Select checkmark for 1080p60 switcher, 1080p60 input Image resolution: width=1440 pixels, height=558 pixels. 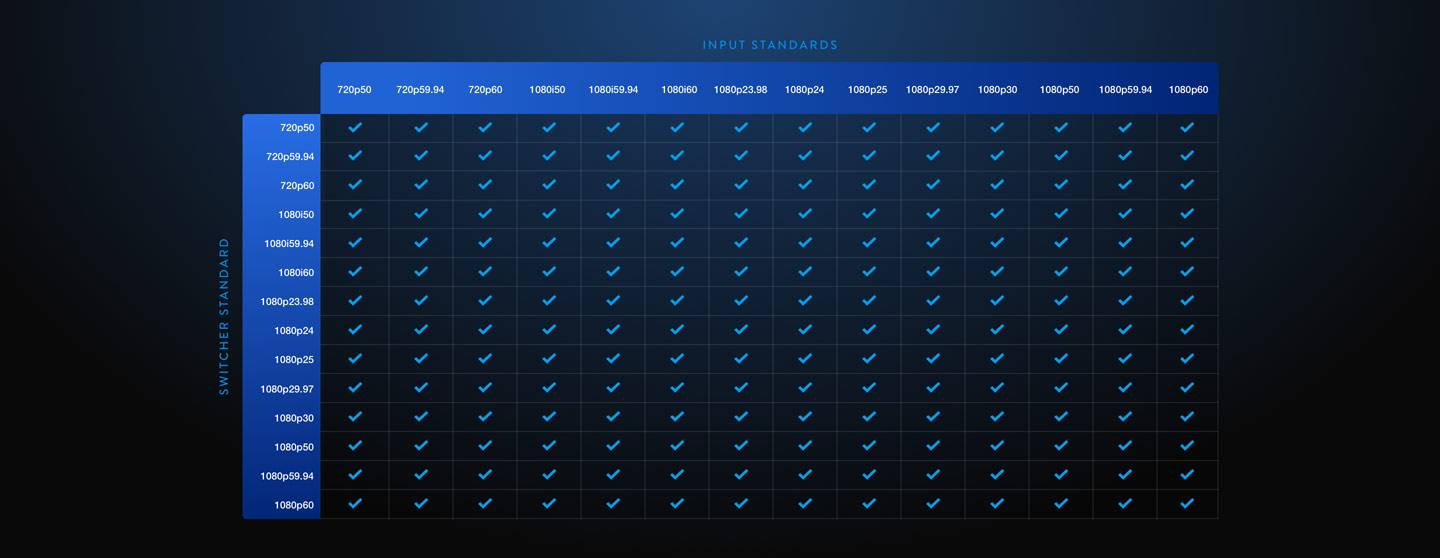pyautogui.click(x=1187, y=504)
